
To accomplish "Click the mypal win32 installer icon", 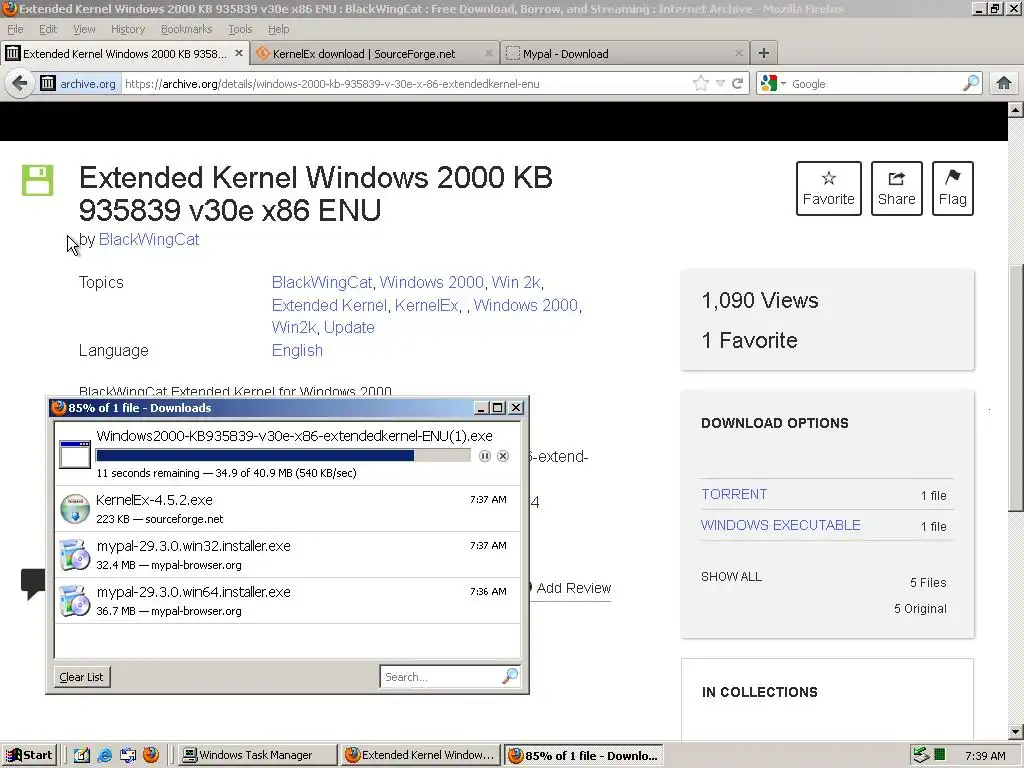I will pos(75,554).
